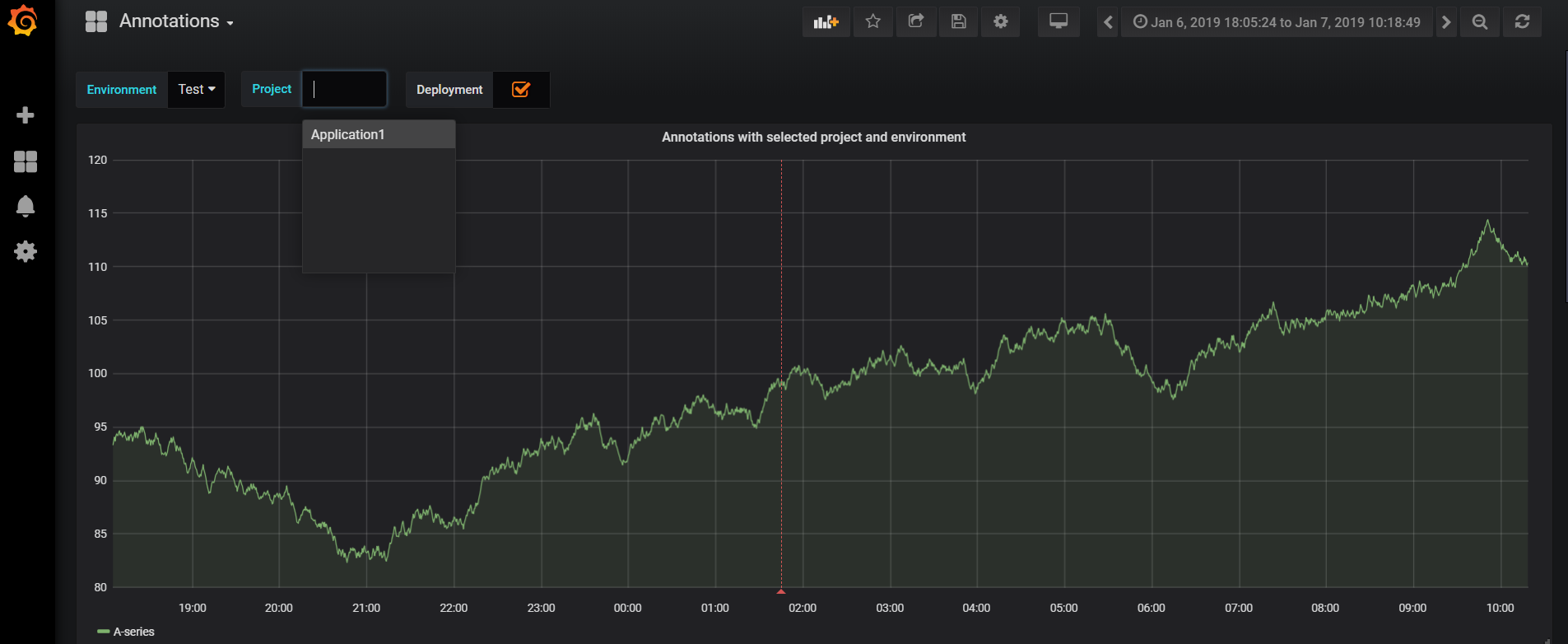Toggle the Deployment annotation checkbox
1568x644 pixels.
[x=521, y=90]
